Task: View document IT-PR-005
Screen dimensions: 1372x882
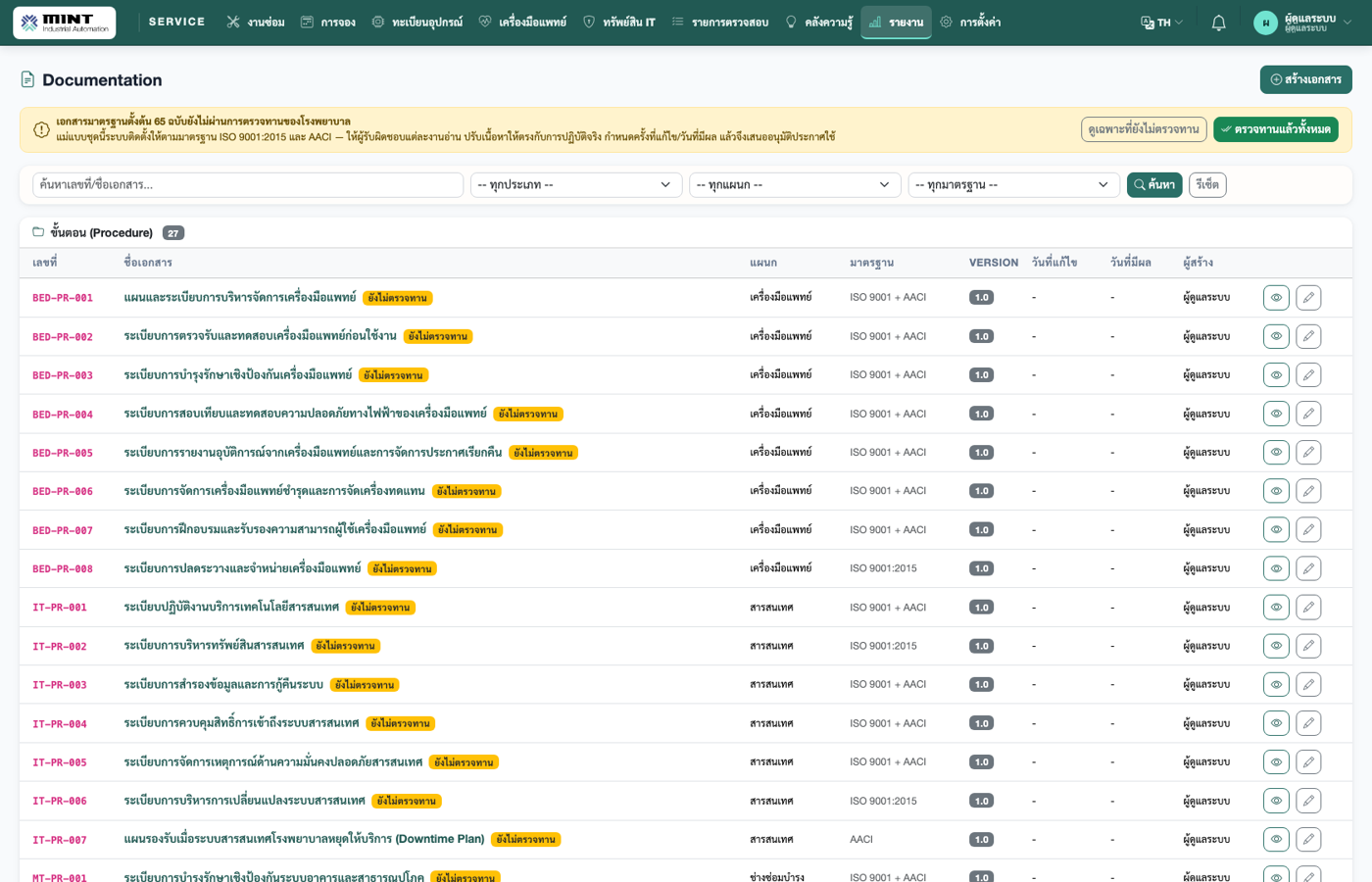Action: (1276, 762)
